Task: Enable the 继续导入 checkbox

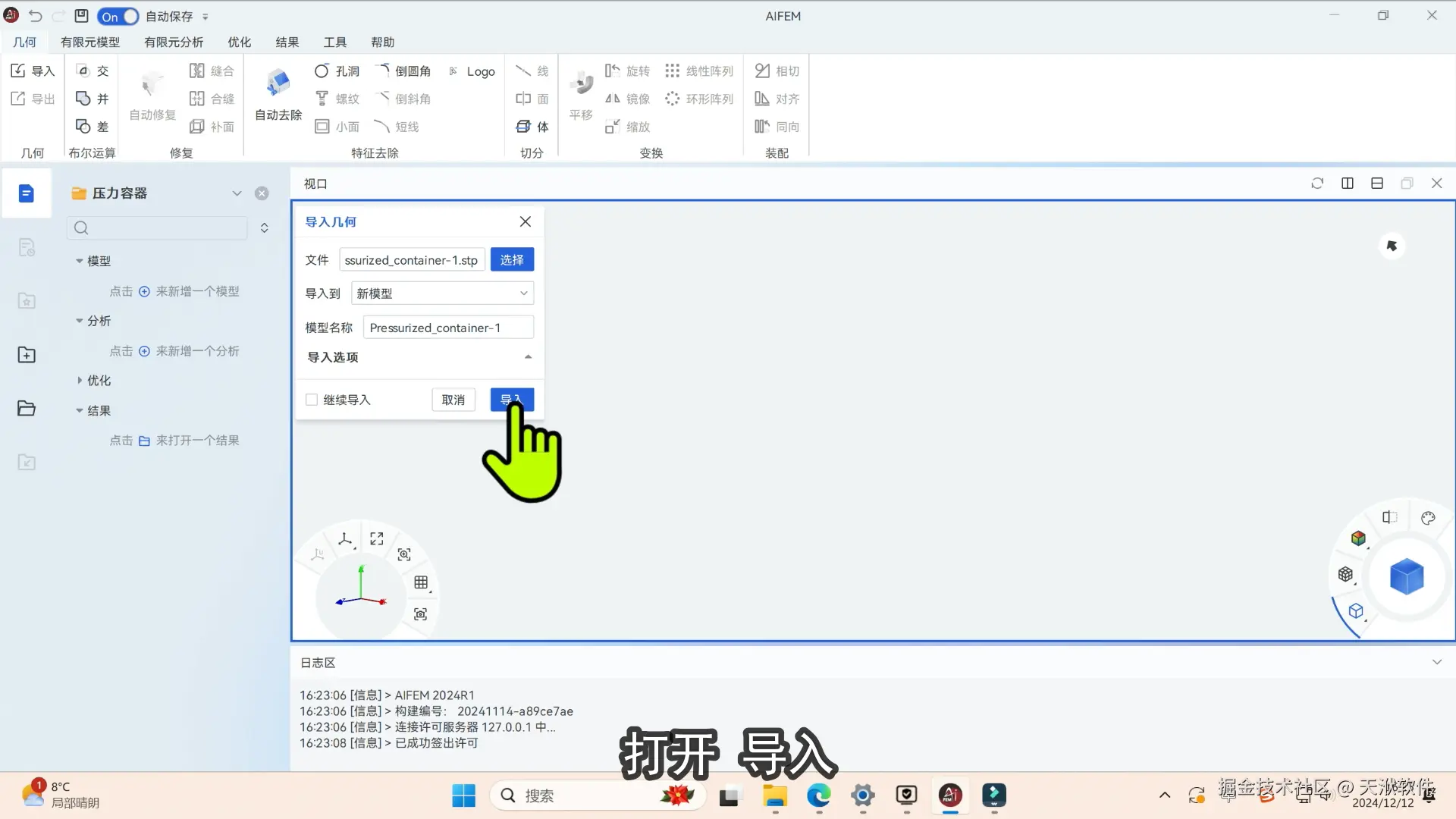Action: (x=312, y=400)
